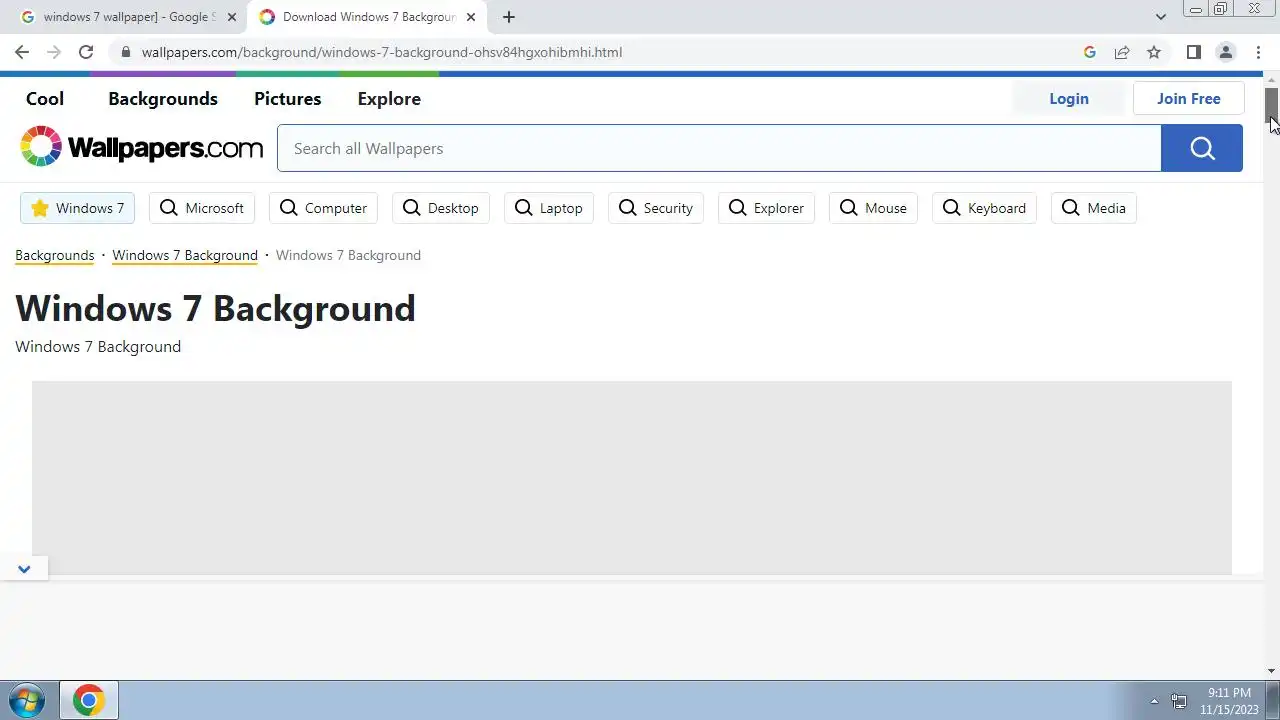This screenshot has height=720, width=1280.
Task: Click the vertical scrollbar thumb
Action: coord(1272,104)
